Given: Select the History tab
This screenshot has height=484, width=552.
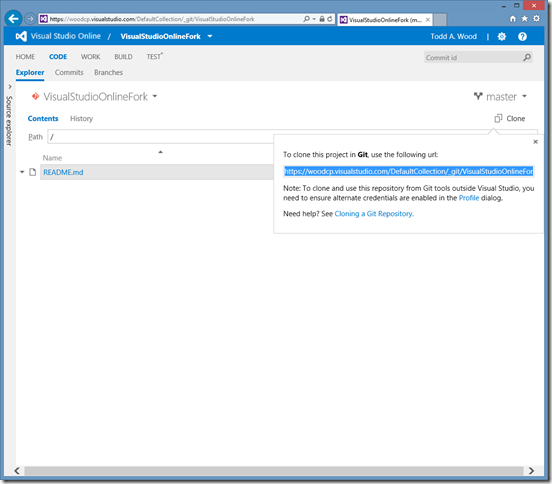Looking at the screenshot, I should [x=81, y=119].
